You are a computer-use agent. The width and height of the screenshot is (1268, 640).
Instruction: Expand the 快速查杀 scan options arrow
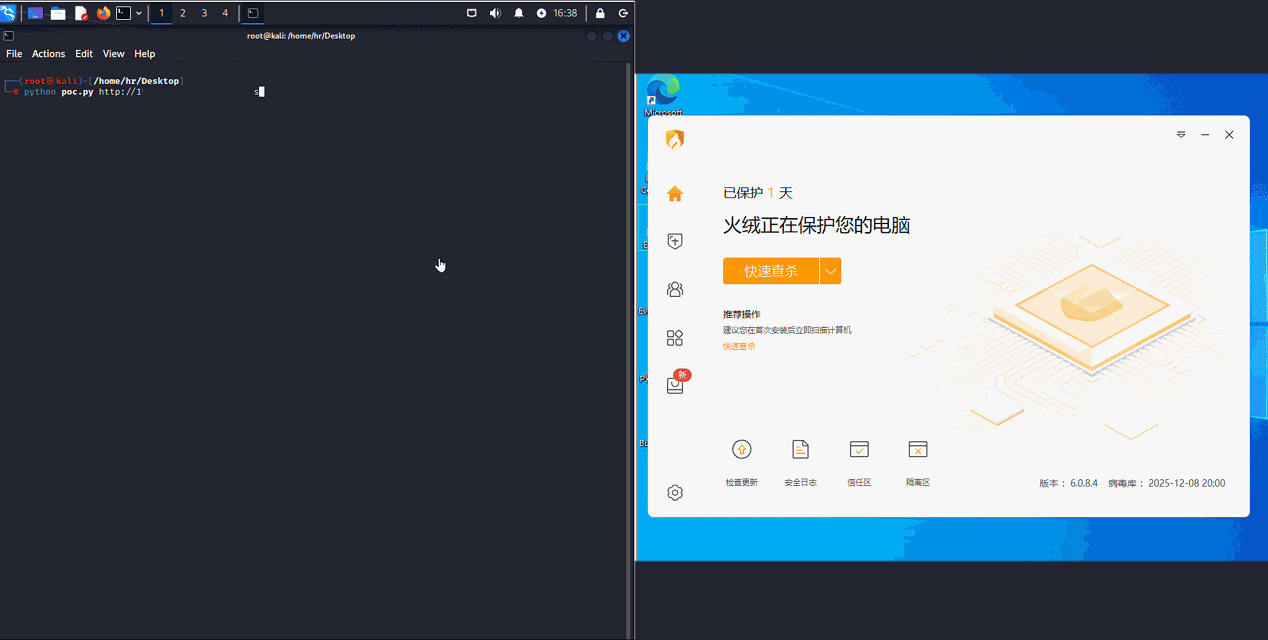coord(831,270)
